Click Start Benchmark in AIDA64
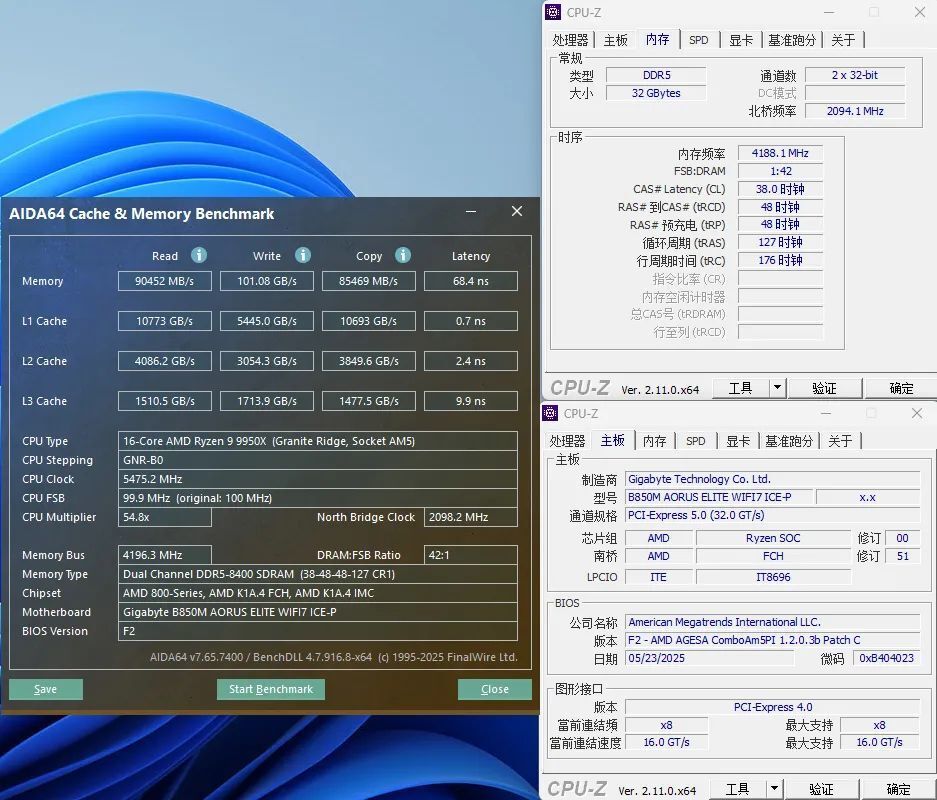The width and height of the screenshot is (937, 800). (271, 689)
